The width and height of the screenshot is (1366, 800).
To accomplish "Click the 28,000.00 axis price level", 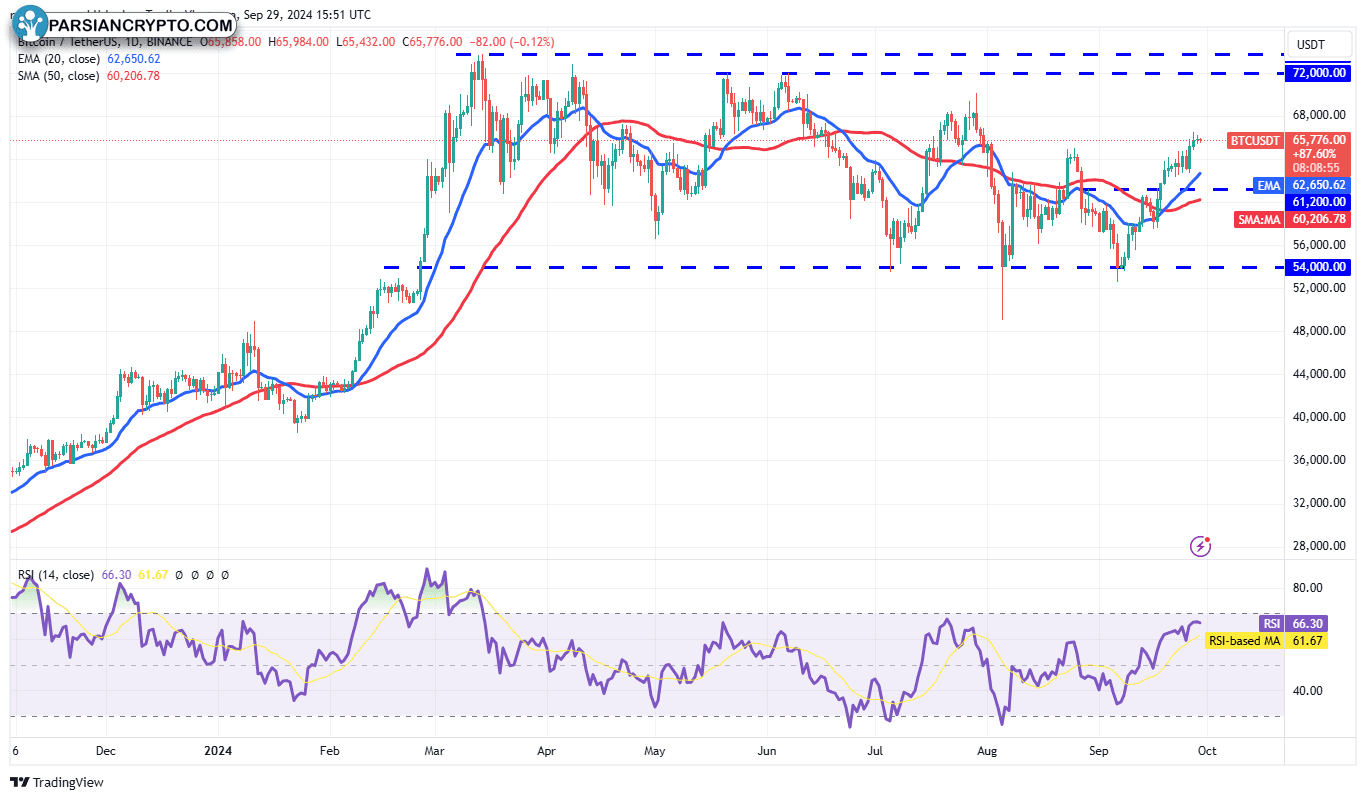I will (x=1319, y=546).
